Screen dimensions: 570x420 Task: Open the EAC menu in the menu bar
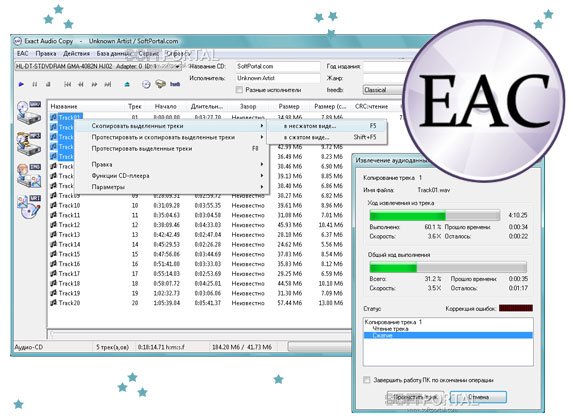coord(22,53)
